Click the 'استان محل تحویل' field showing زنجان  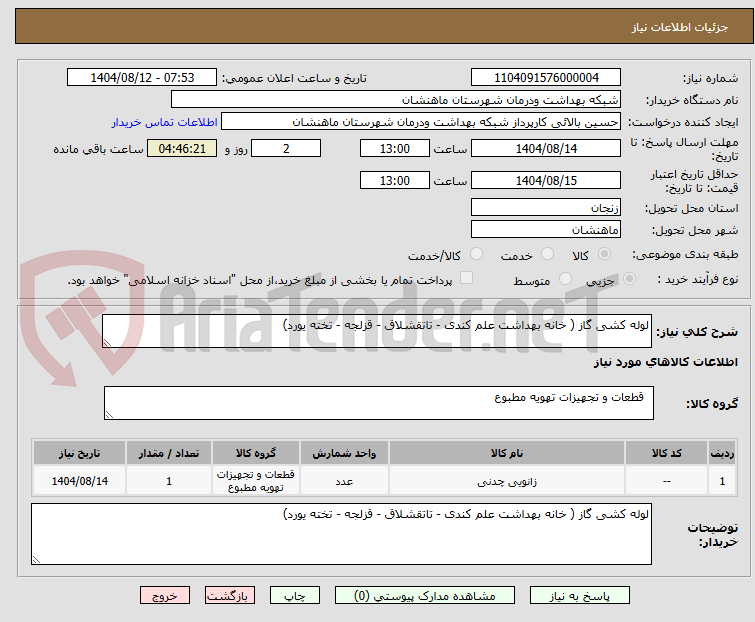click(x=545, y=208)
